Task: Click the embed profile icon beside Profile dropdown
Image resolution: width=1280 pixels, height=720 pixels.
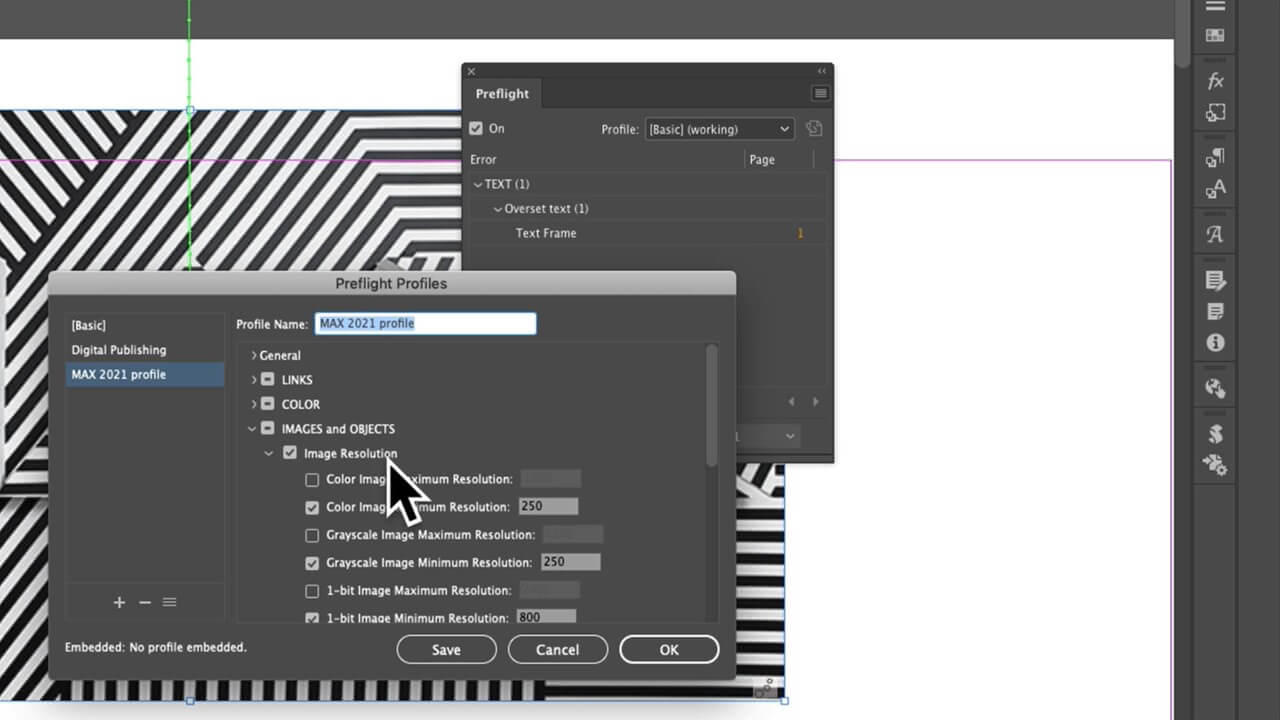Action: pos(814,128)
